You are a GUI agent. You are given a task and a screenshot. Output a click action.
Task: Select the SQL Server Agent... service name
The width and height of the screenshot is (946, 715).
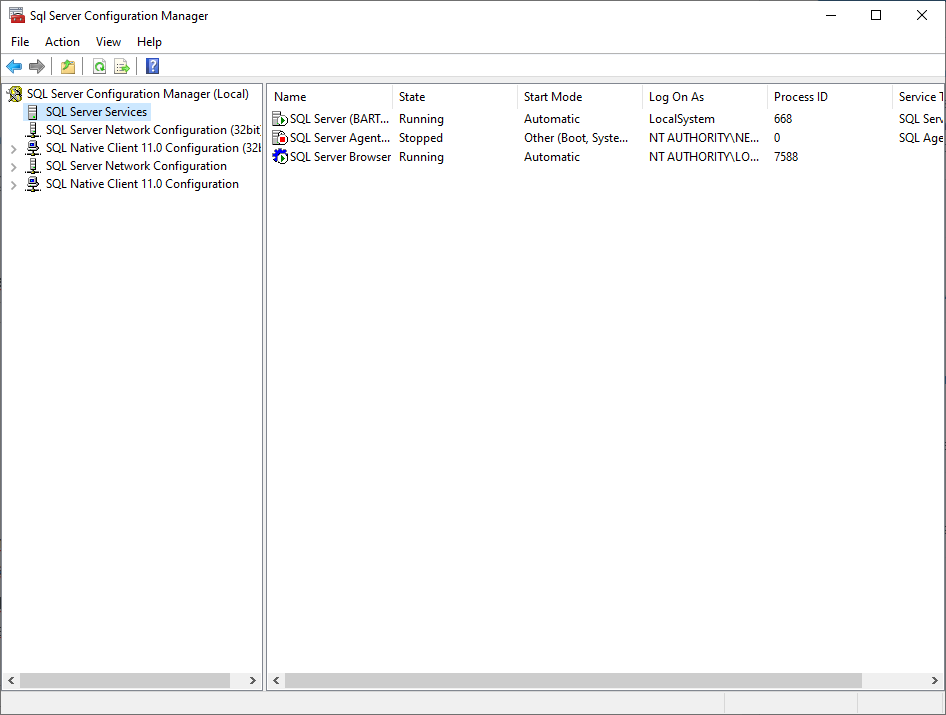[x=340, y=138]
